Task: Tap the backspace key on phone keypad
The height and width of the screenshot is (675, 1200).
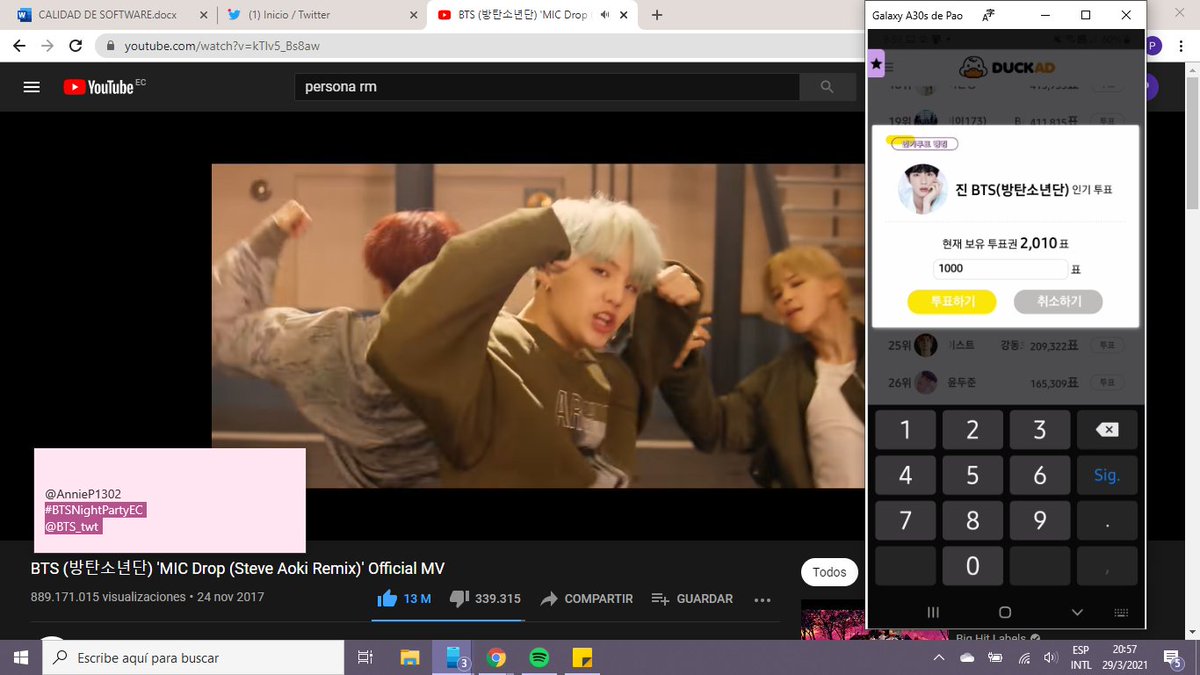Action: click(x=1107, y=430)
